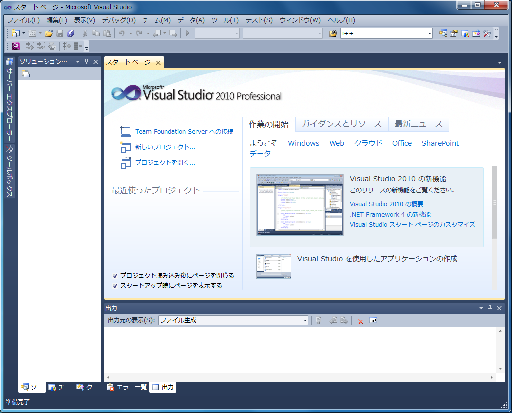Click the New Project toolbar icon
Screen dimensions: 512x413
(15, 33)
